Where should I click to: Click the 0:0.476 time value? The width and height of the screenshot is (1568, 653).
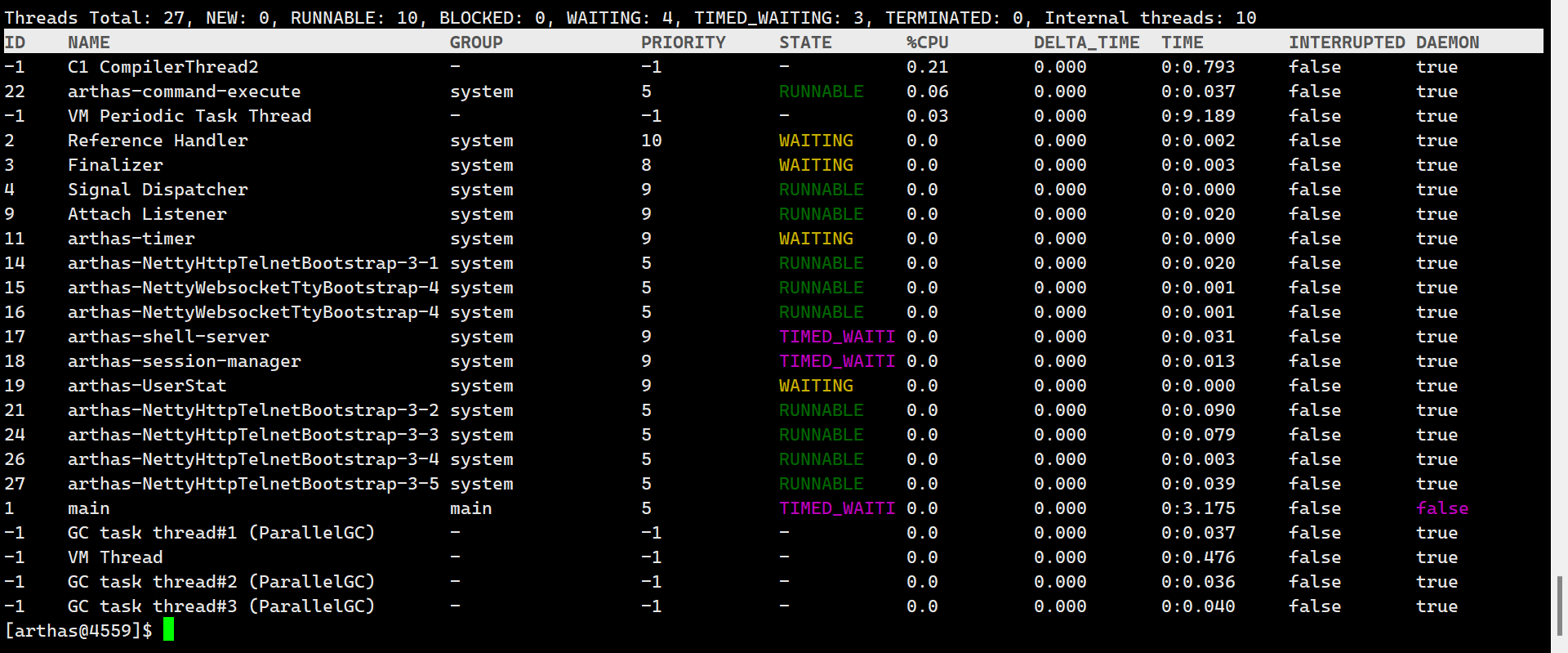tap(1198, 557)
